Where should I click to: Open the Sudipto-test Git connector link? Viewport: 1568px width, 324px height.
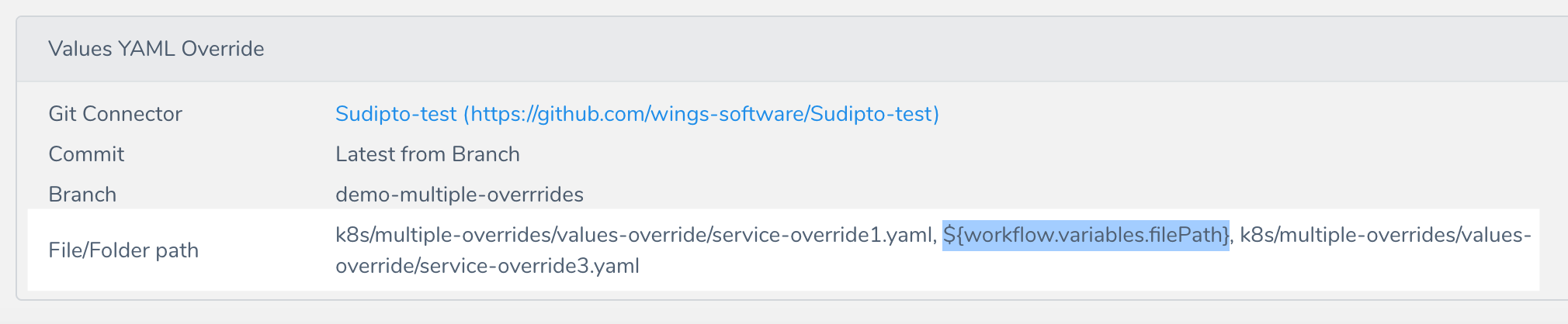tap(637, 114)
